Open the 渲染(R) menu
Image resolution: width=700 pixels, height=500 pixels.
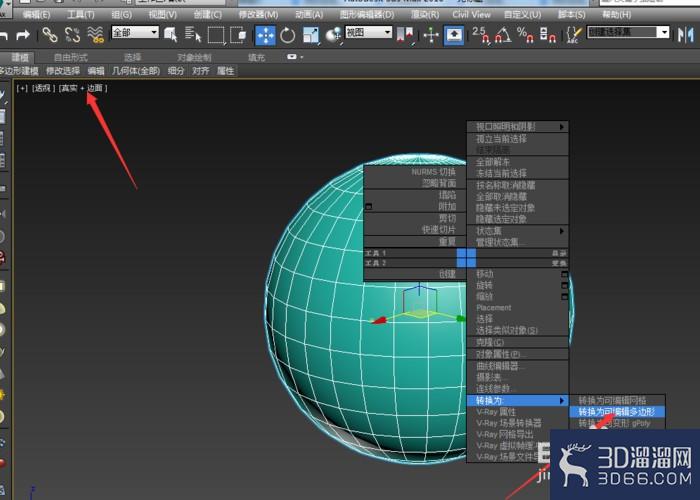tap(425, 15)
